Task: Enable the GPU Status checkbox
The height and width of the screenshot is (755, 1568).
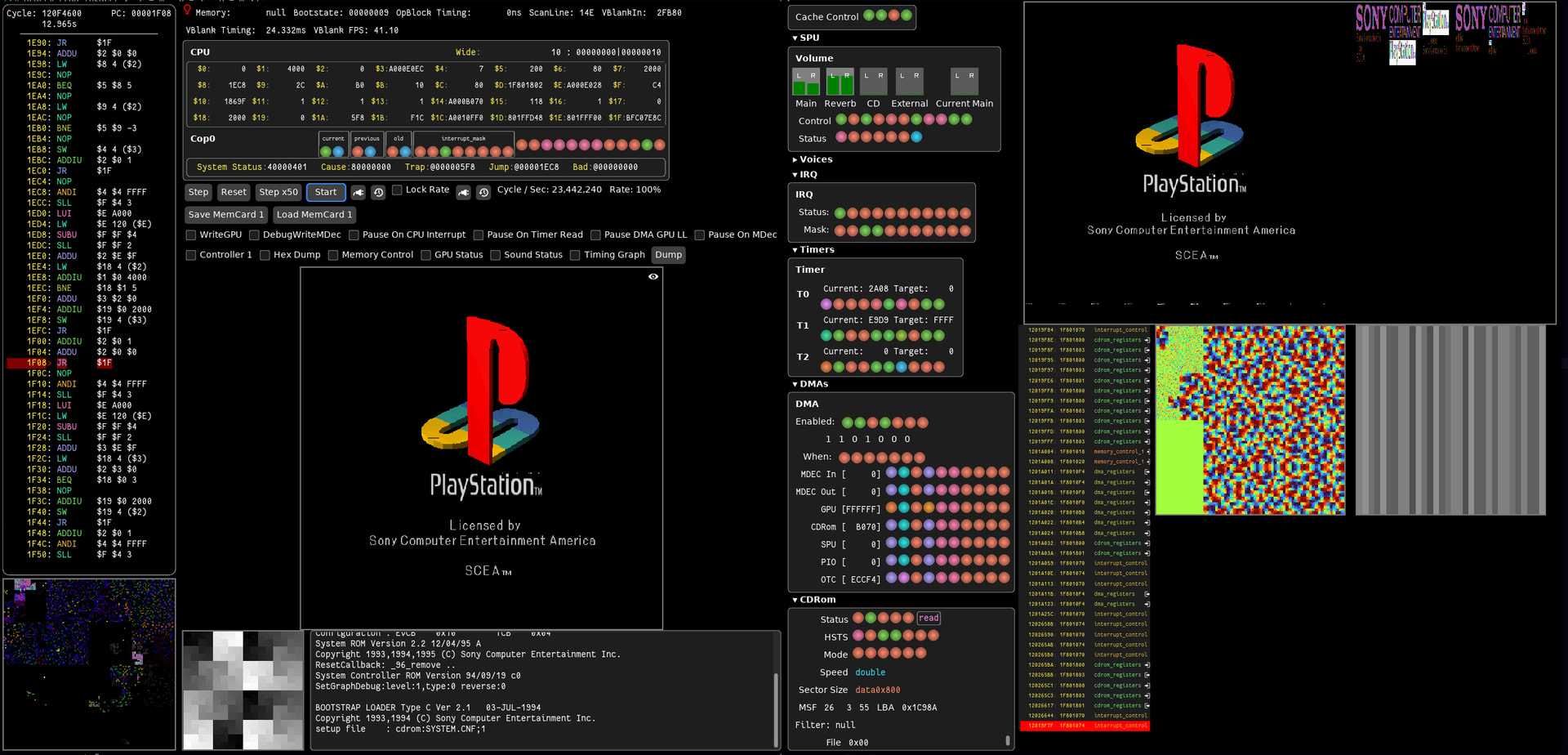Action: [x=425, y=255]
